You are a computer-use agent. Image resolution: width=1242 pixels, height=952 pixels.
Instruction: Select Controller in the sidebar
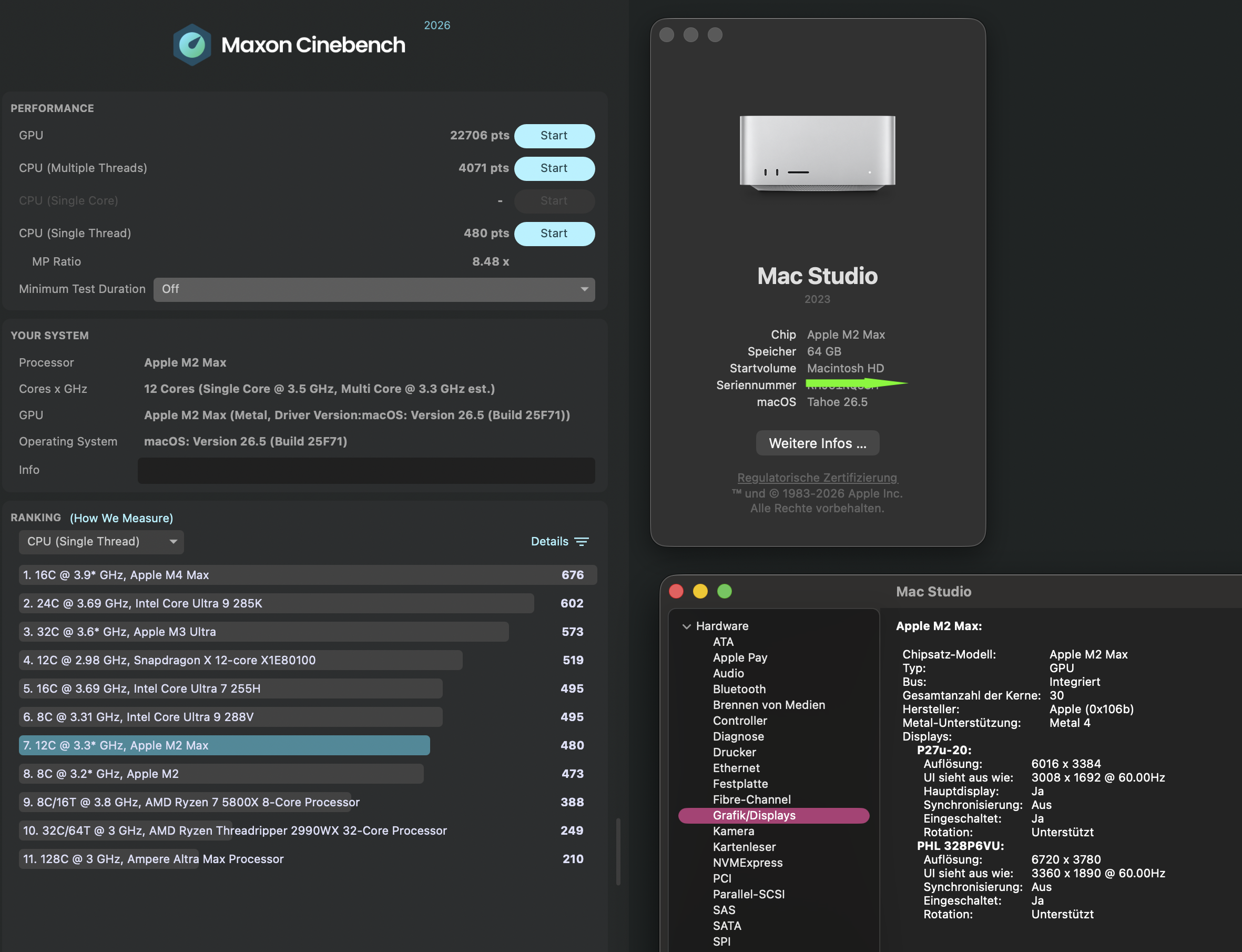pyautogui.click(x=740, y=722)
